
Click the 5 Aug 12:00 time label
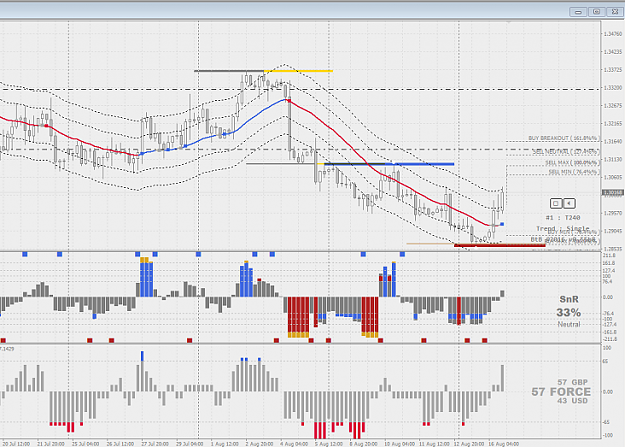pos(328,443)
